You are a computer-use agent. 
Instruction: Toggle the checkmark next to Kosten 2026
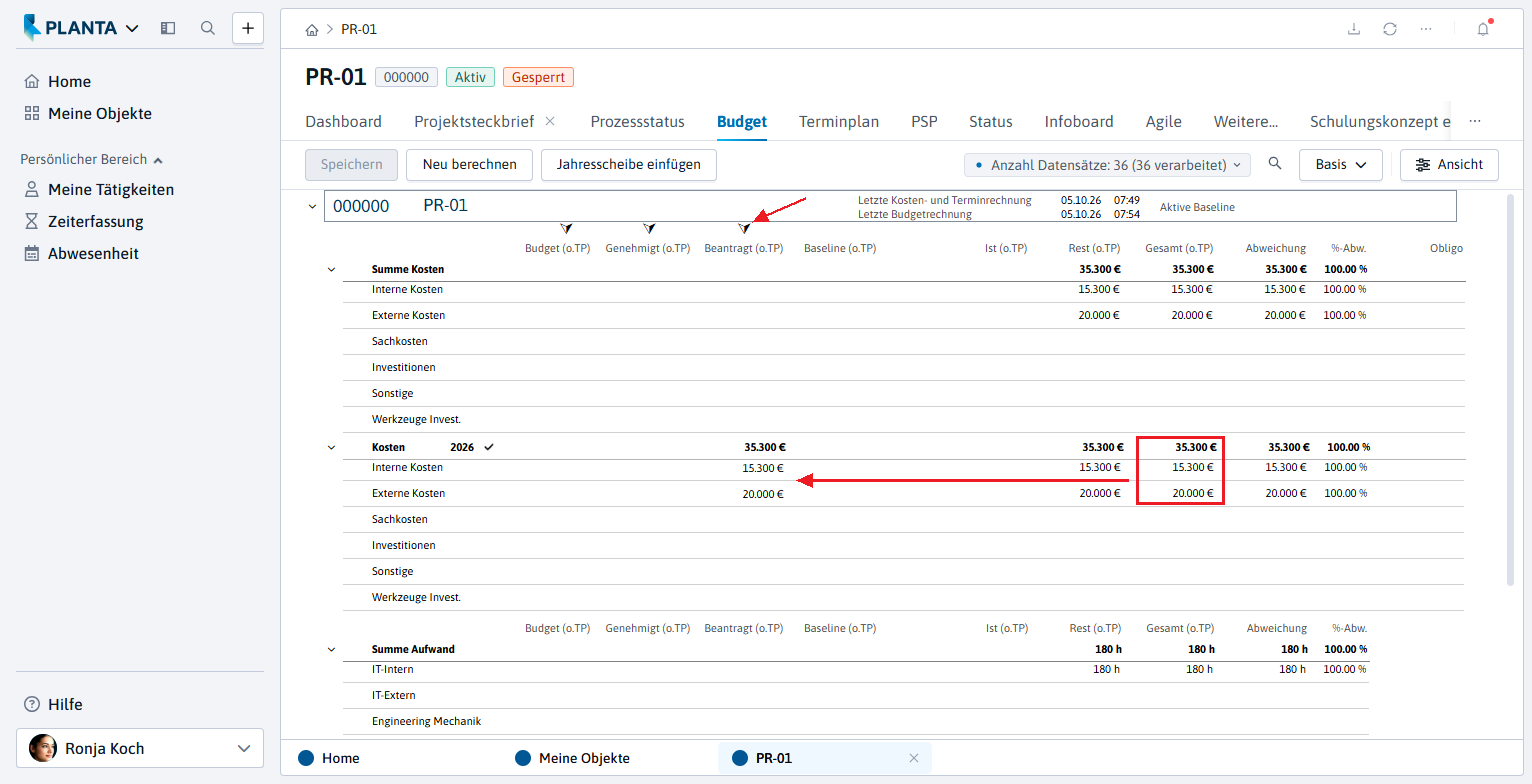tap(489, 447)
